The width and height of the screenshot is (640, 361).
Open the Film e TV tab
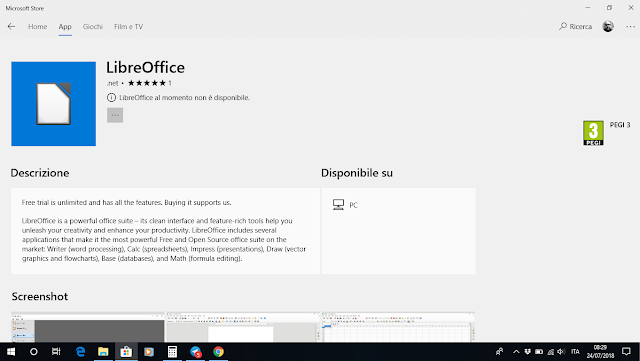[128, 27]
